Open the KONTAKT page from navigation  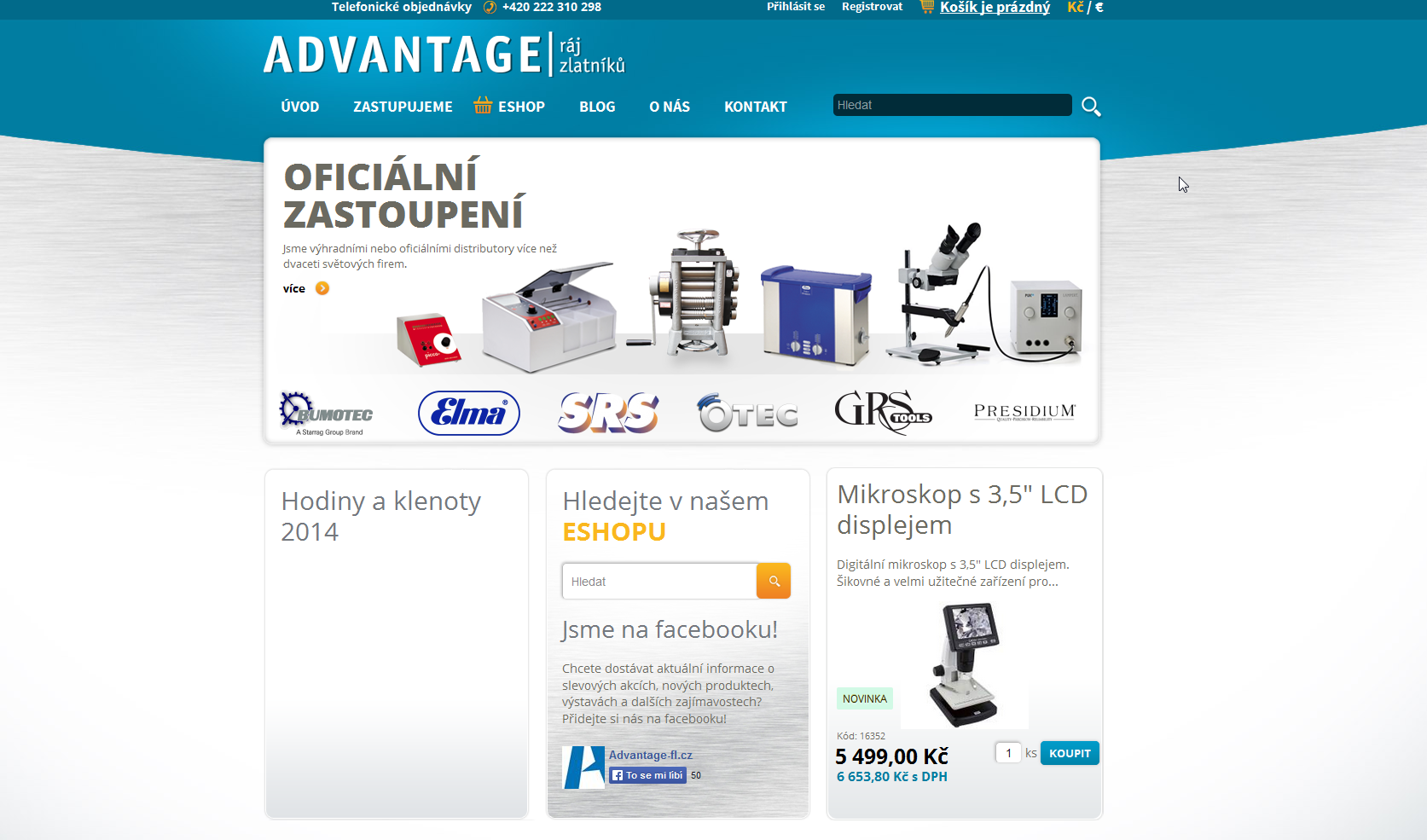[x=756, y=107]
